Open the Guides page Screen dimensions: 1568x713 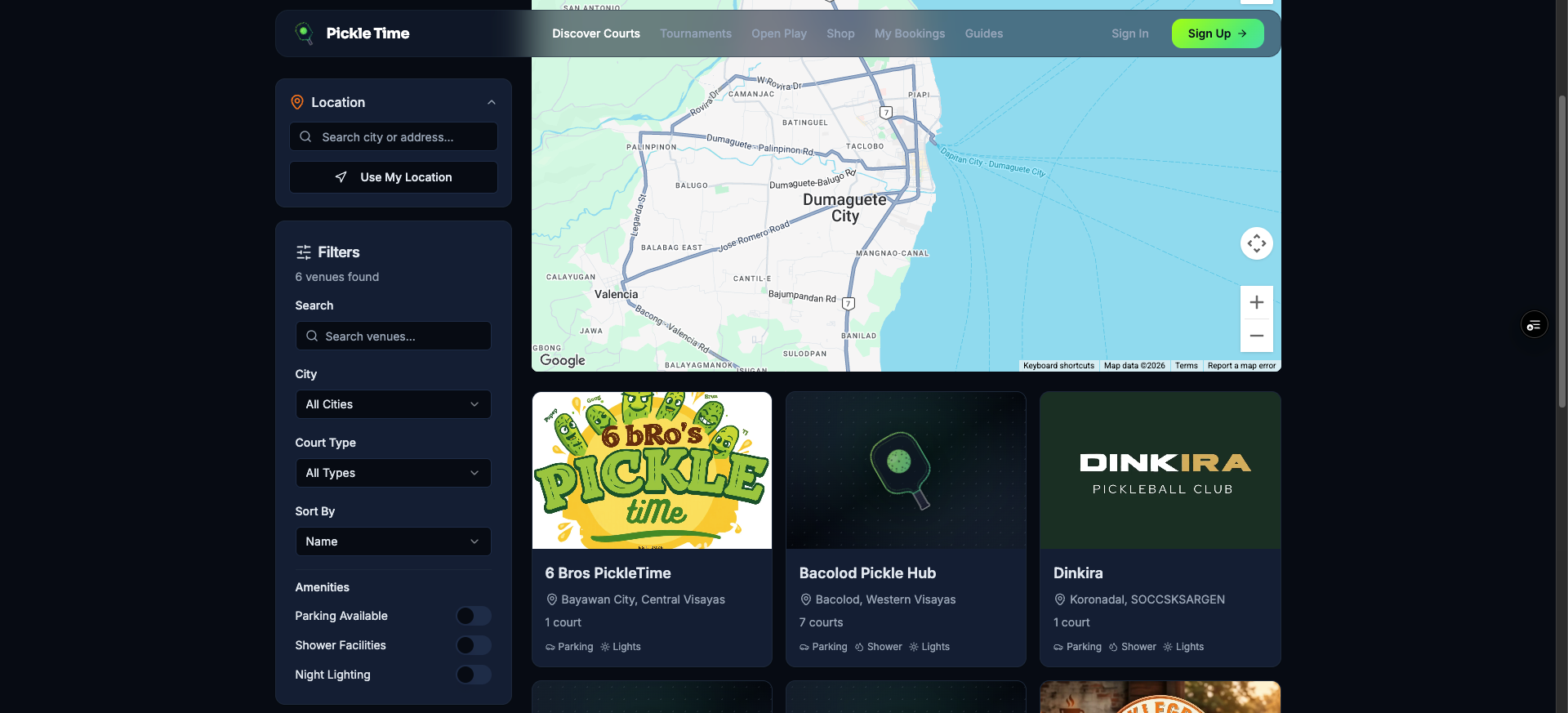click(984, 33)
